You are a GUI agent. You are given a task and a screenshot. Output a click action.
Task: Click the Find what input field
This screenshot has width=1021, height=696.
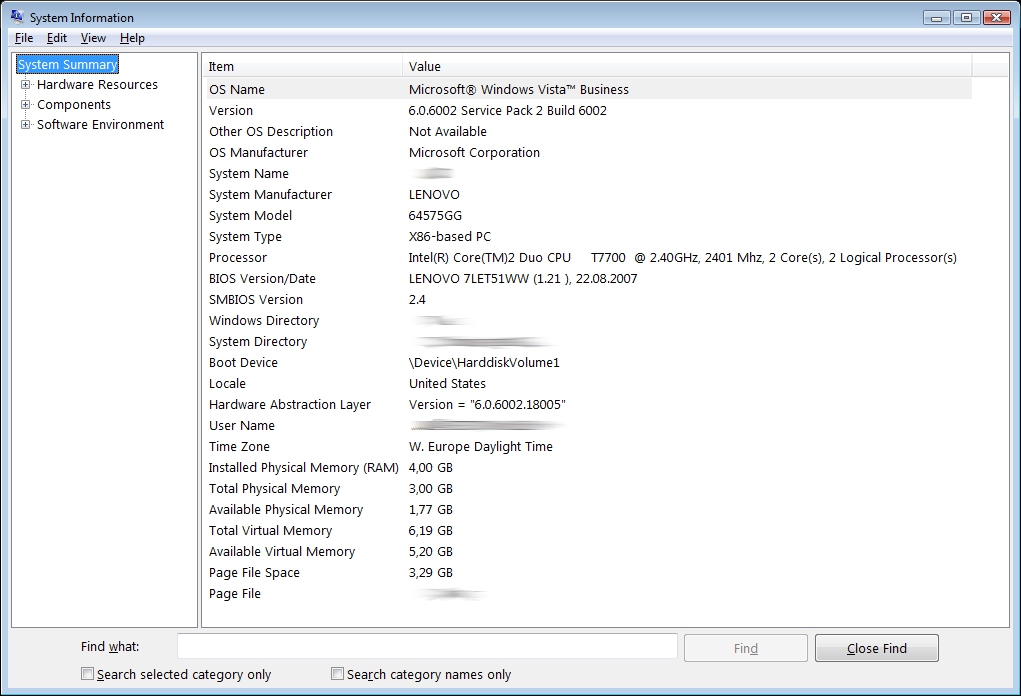click(x=427, y=647)
